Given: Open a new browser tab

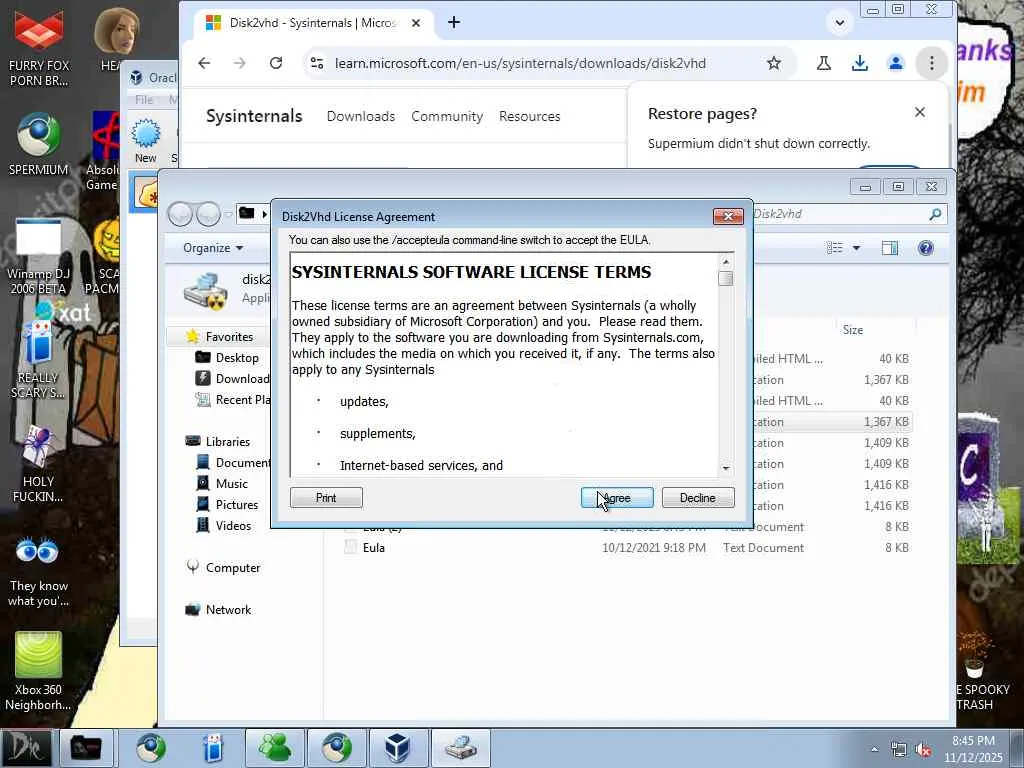Looking at the screenshot, I should 454,22.
